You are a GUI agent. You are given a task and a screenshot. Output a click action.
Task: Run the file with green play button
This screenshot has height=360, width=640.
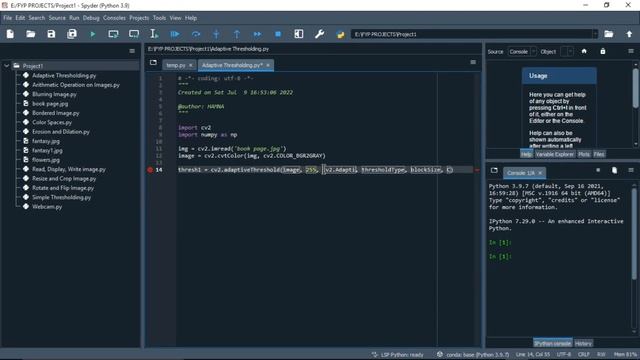pyautogui.click(x=93, y=34)
